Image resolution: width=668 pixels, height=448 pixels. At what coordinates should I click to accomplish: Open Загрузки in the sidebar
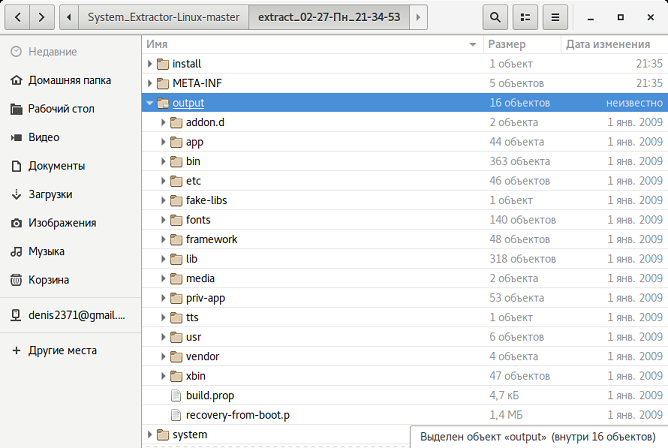pos(70,194)
